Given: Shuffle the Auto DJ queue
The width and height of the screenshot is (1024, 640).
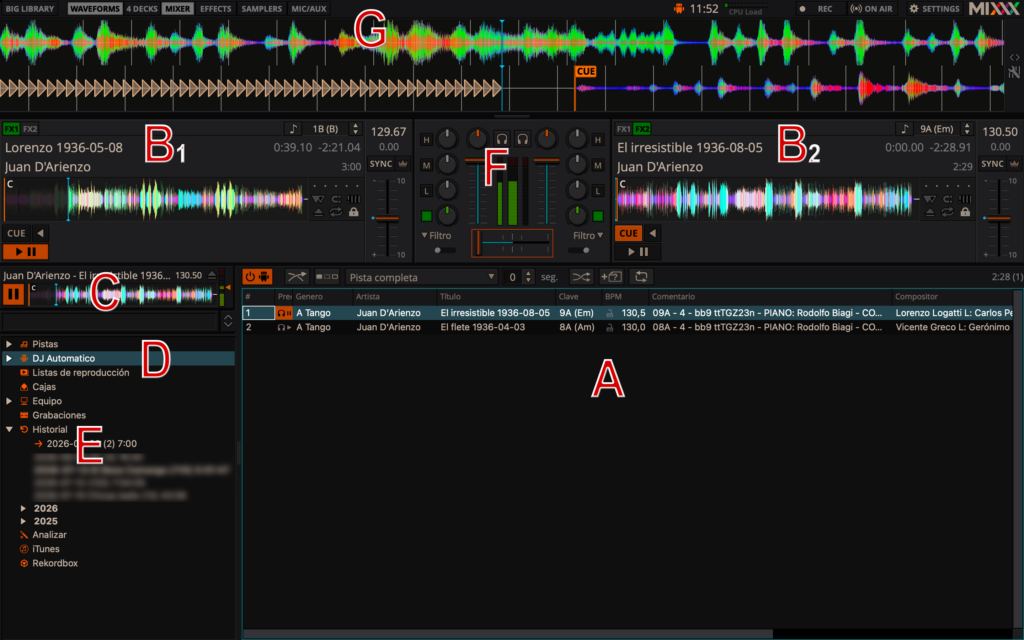Looking at the screenshot, I should 580,277.
